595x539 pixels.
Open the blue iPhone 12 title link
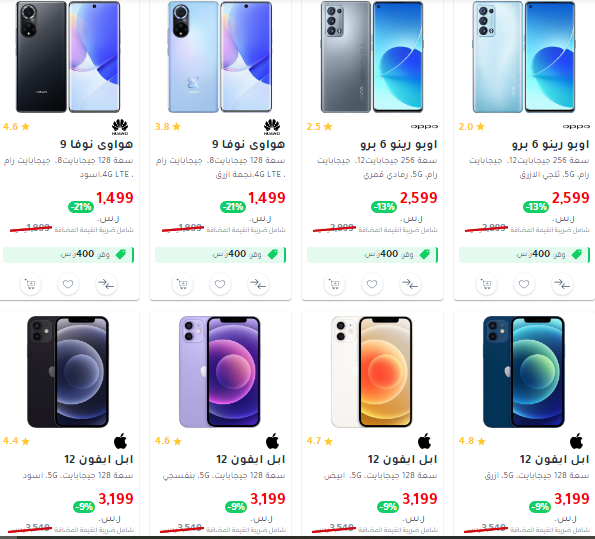[554, 459]
